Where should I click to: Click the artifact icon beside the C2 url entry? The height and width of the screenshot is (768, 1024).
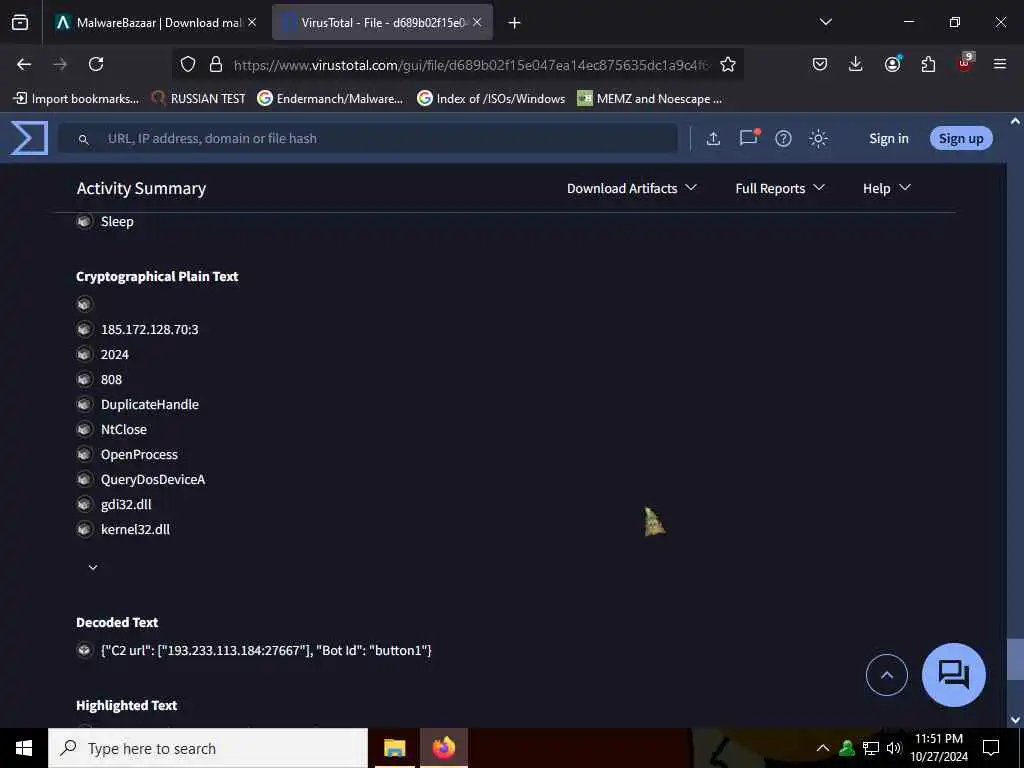point(84,650)
